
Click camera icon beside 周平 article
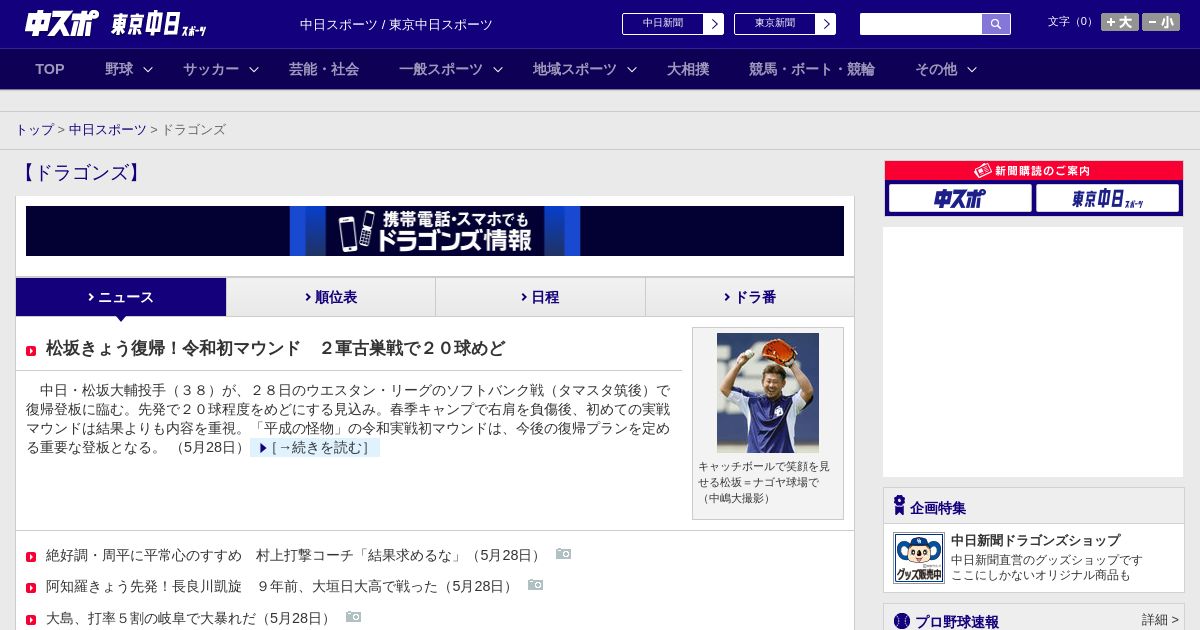click(x=564, y=554)
